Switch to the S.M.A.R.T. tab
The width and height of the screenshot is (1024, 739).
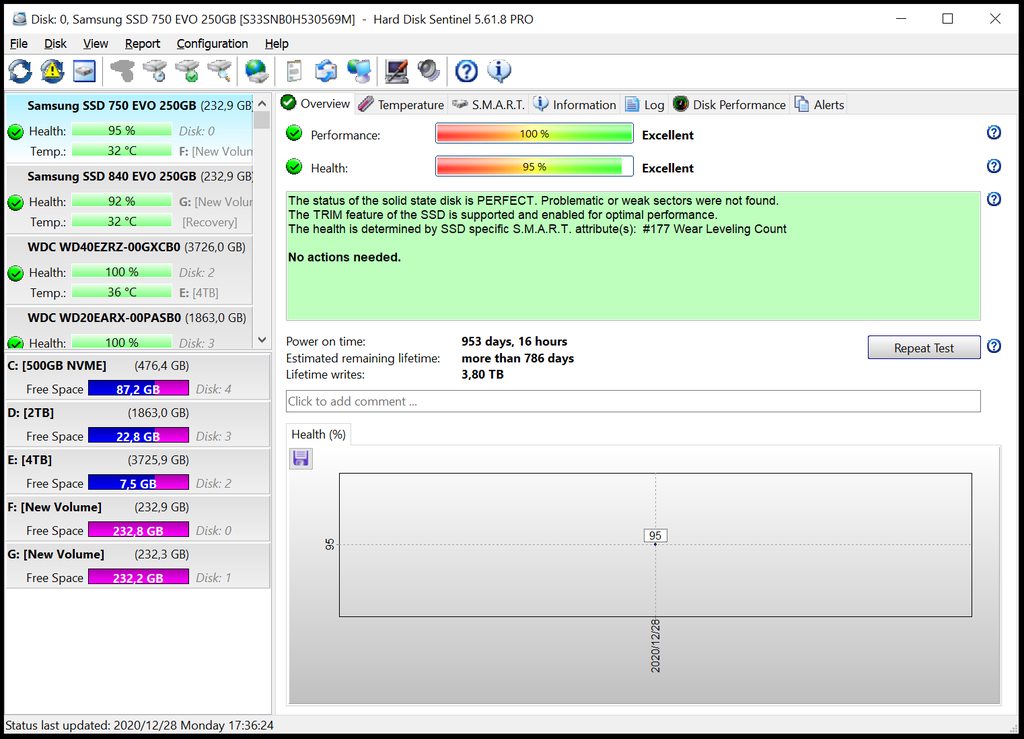488,104
